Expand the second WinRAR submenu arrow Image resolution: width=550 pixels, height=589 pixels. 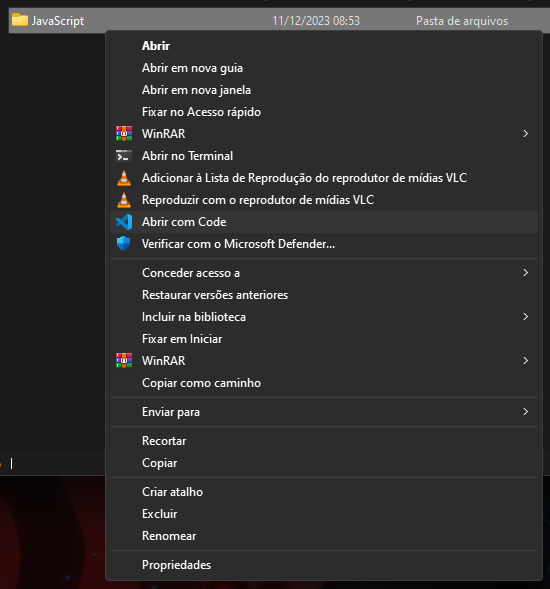click(526, 361)
